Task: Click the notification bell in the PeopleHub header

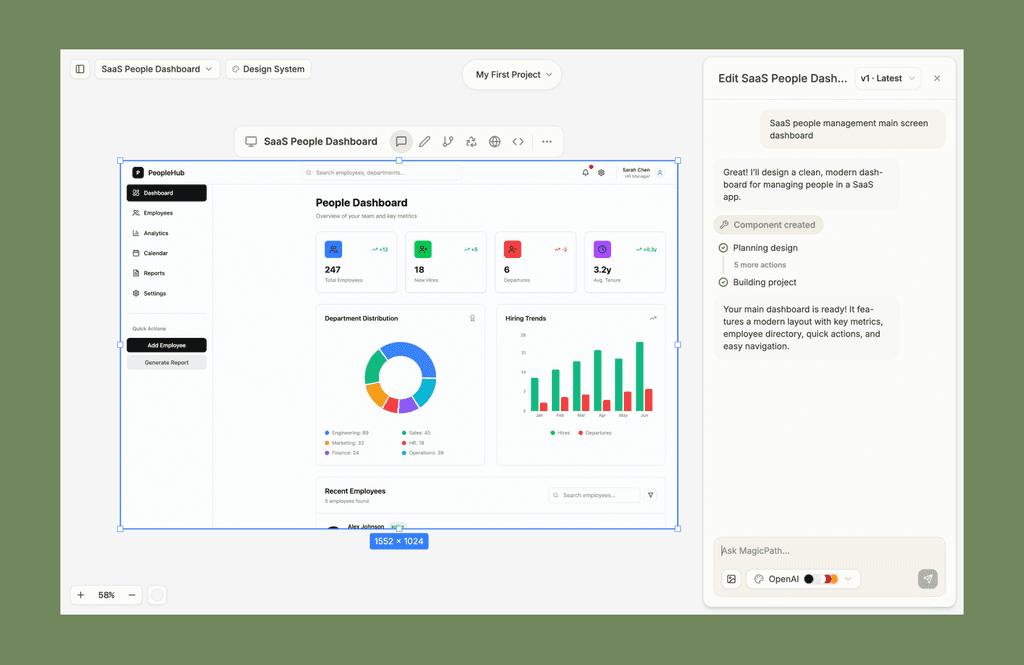Action: point(585,172)
